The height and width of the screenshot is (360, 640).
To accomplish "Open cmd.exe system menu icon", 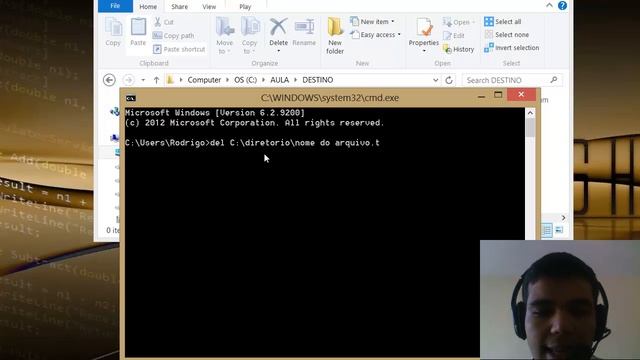I will (x=131, y=98).
